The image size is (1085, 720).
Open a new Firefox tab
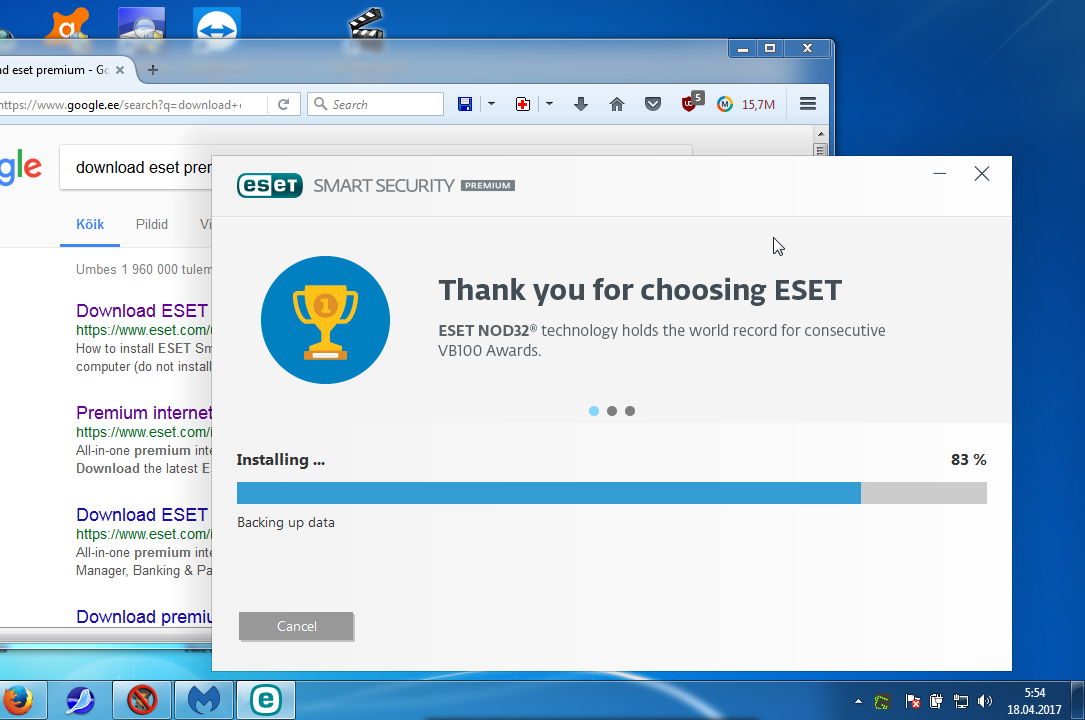(153, 70)
